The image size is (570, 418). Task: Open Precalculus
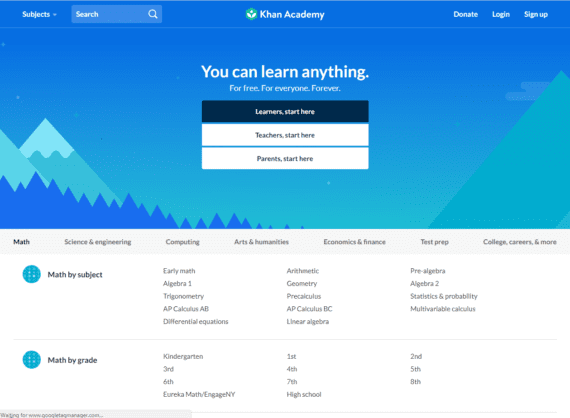coord(304,296)
